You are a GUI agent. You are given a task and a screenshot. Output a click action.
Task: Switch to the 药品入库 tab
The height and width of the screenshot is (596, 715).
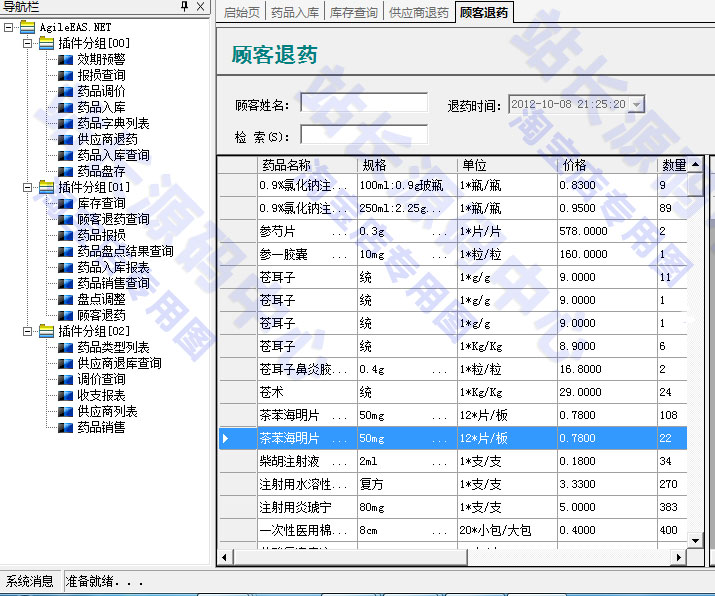295,13
